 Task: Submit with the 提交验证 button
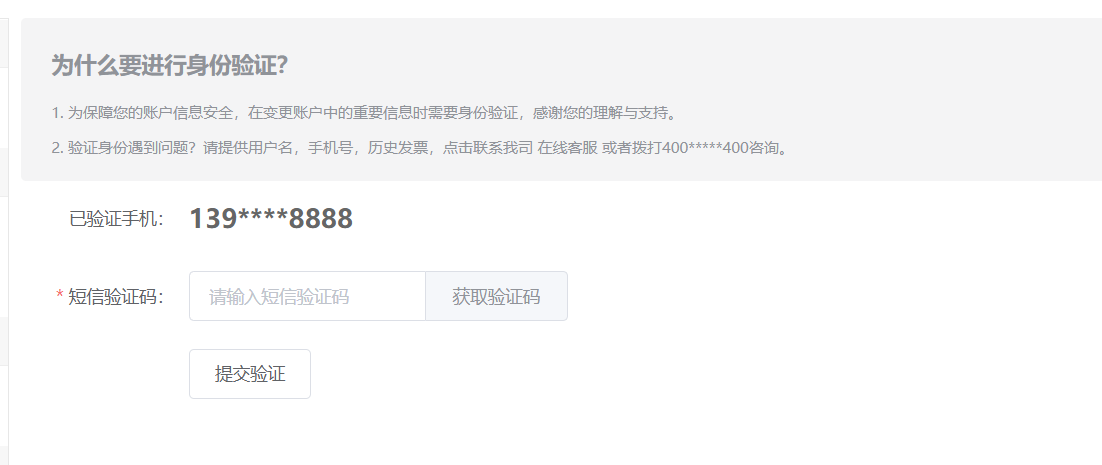click(249, 374)
